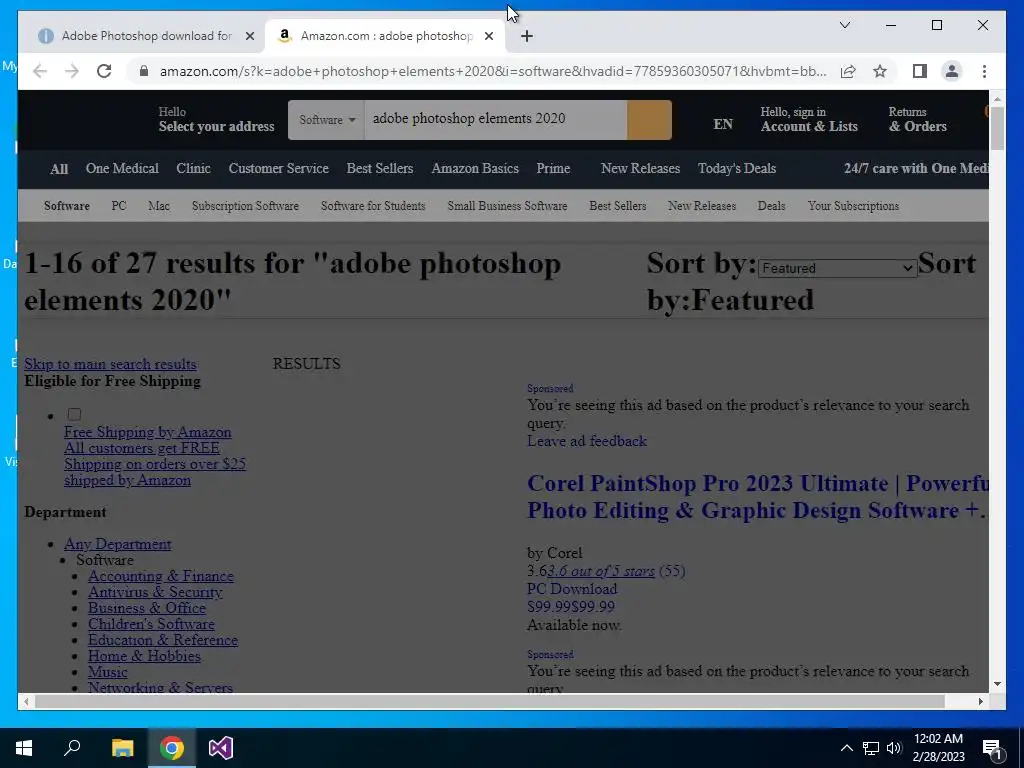Image resolution: width=1024 pixels, height=768 pixels.
Task: Open Prime in the nav bar
Action: point(553,168)
